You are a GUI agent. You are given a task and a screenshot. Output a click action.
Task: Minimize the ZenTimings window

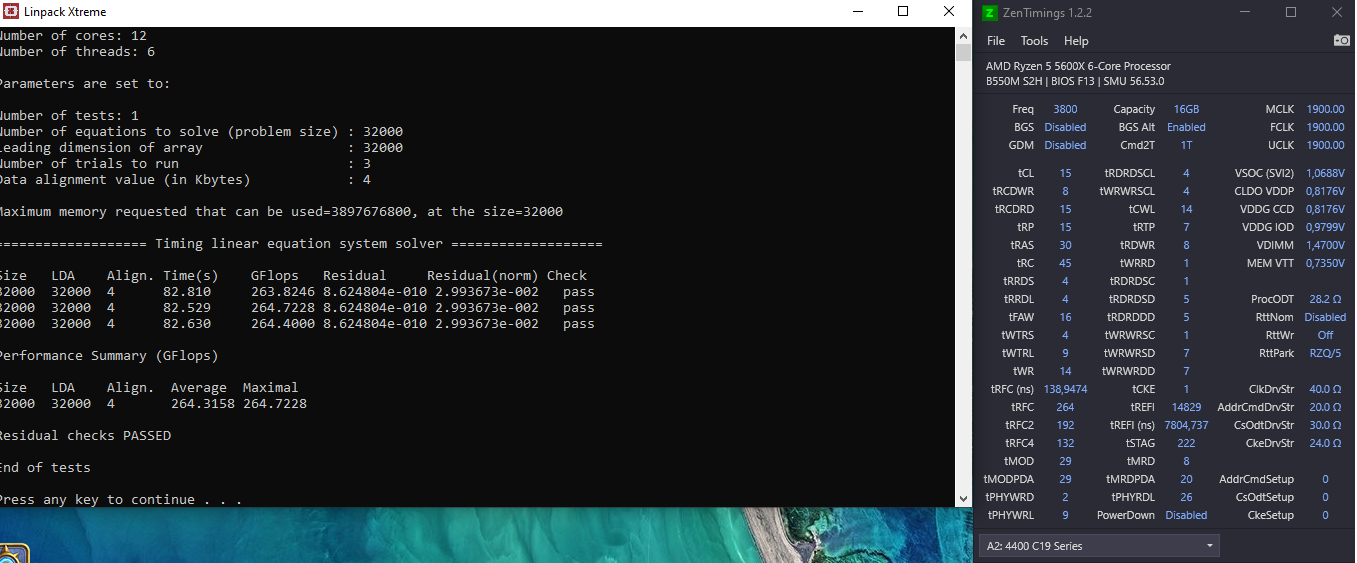(x=1244, y=12)
